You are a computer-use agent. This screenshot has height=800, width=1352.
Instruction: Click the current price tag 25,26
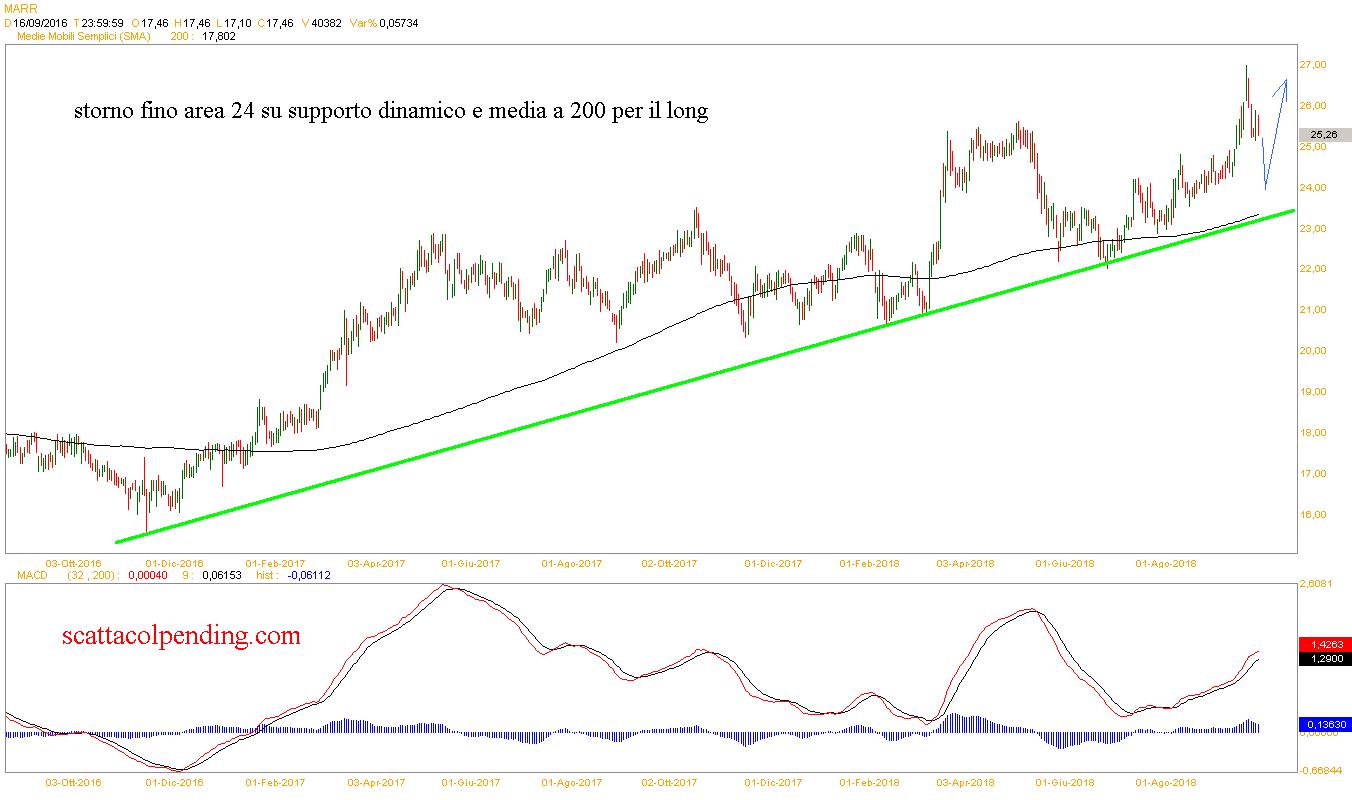[1322, 134]
